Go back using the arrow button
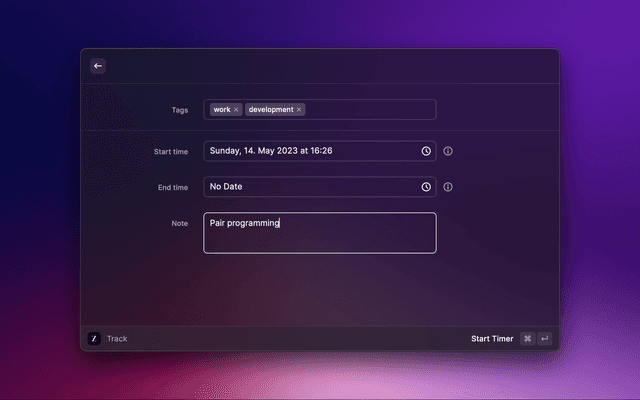 point(98,66)
